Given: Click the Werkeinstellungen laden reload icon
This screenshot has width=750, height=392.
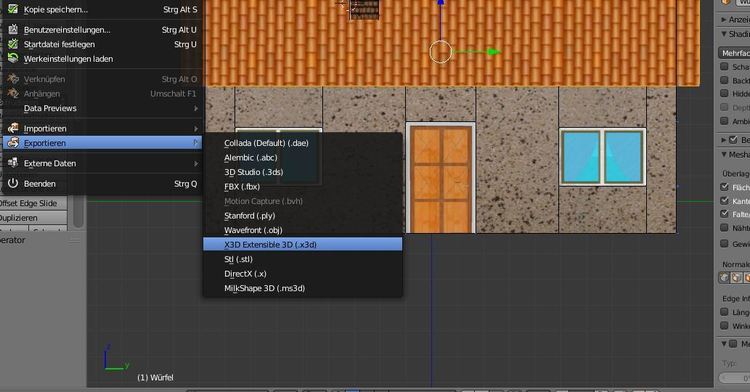Looking at the screenshot, I should pos(13,58).
